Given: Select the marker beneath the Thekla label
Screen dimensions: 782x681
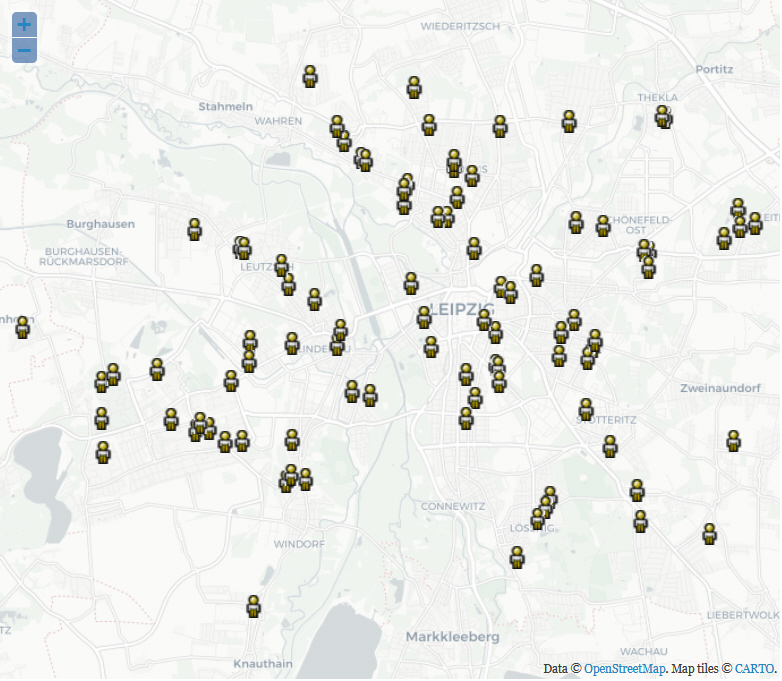Looking at the screenshot, I should coord(662,116).
